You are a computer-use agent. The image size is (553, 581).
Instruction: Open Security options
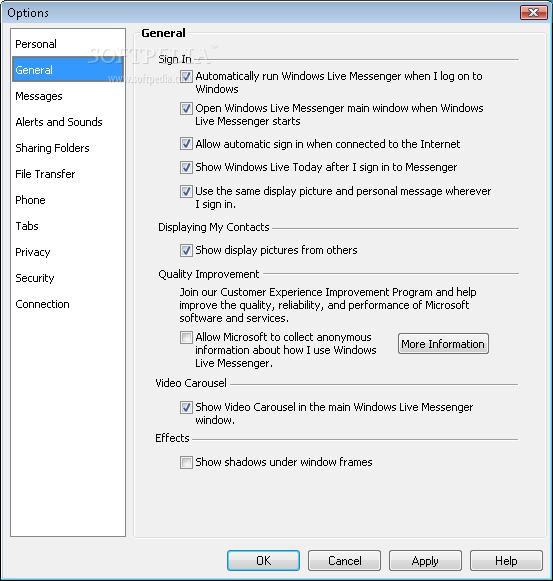click(67, 278)
